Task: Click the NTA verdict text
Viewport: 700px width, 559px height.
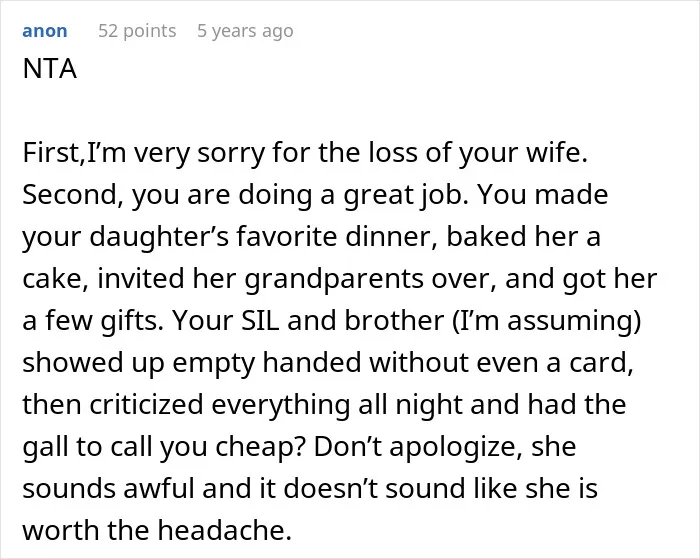Action: pos(50,69)
